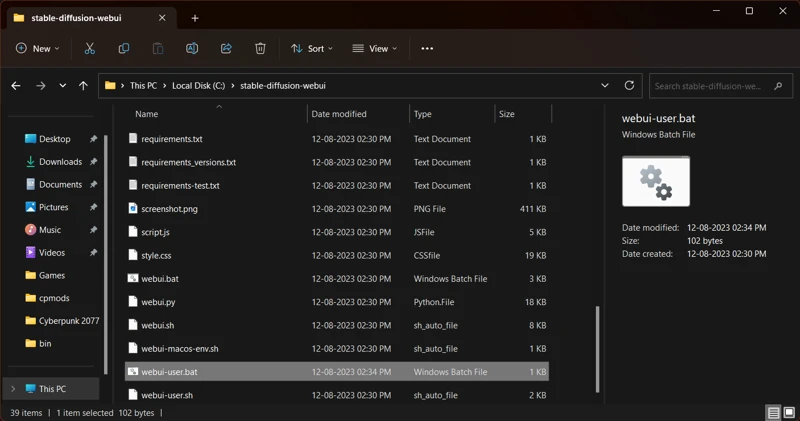Click the Documents icon in sidebar
800x421 pixels.
coord(31,184)
